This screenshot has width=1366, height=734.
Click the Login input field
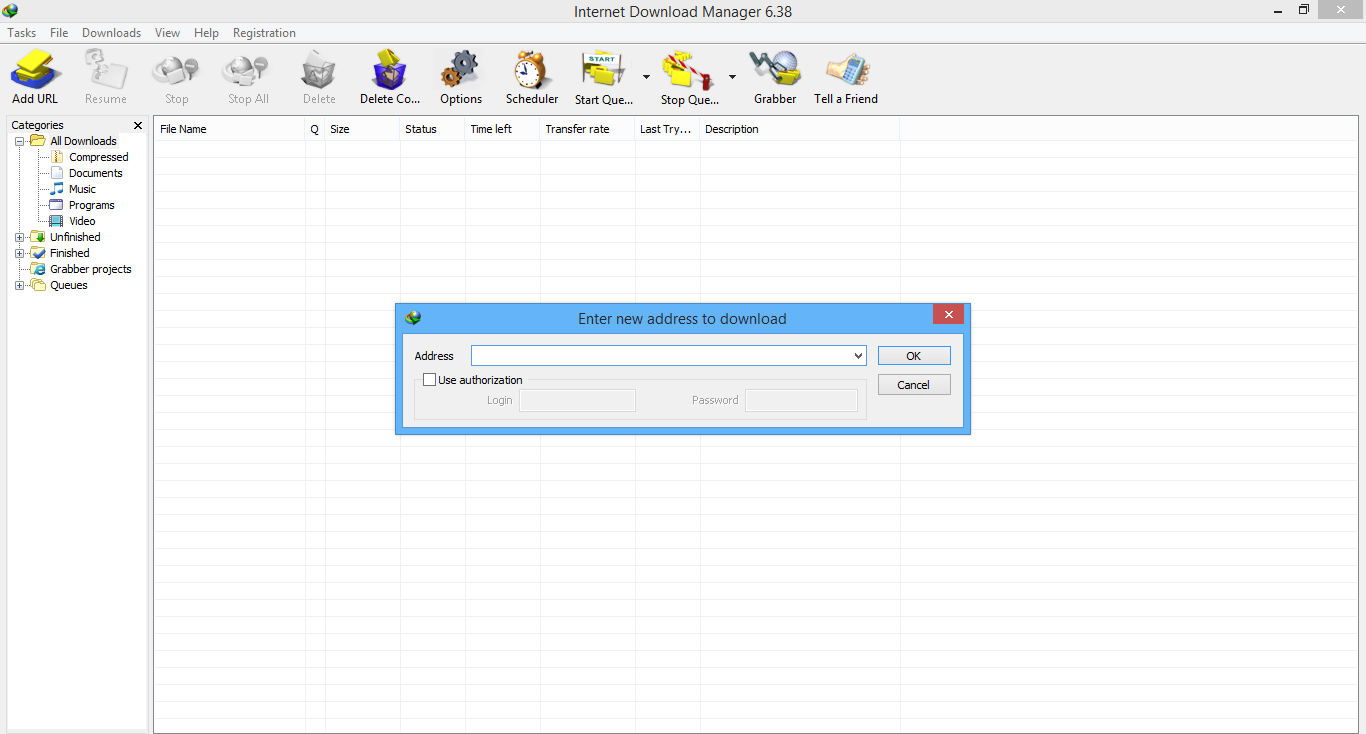[x=577, y=400]
